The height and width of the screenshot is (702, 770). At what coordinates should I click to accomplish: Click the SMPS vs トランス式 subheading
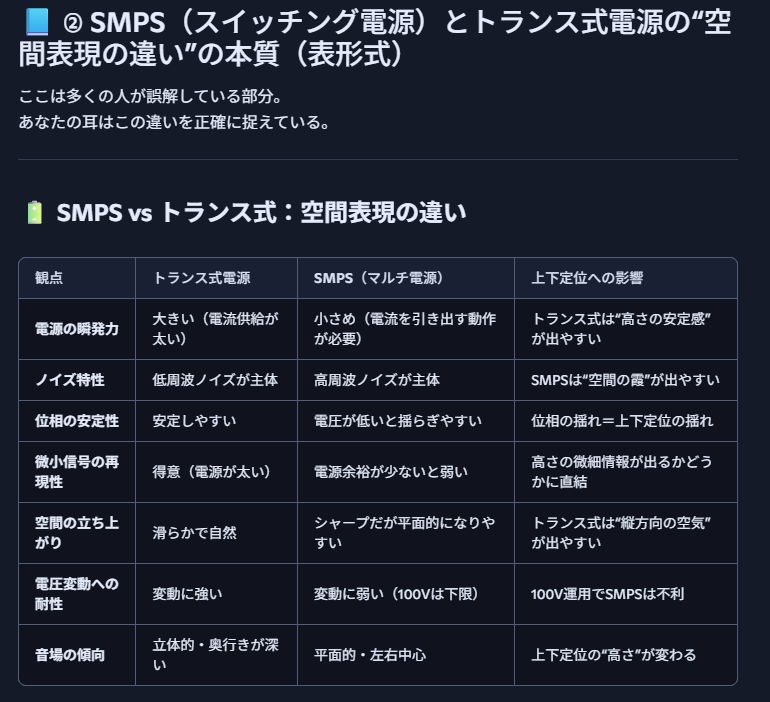tap(261, 213)
